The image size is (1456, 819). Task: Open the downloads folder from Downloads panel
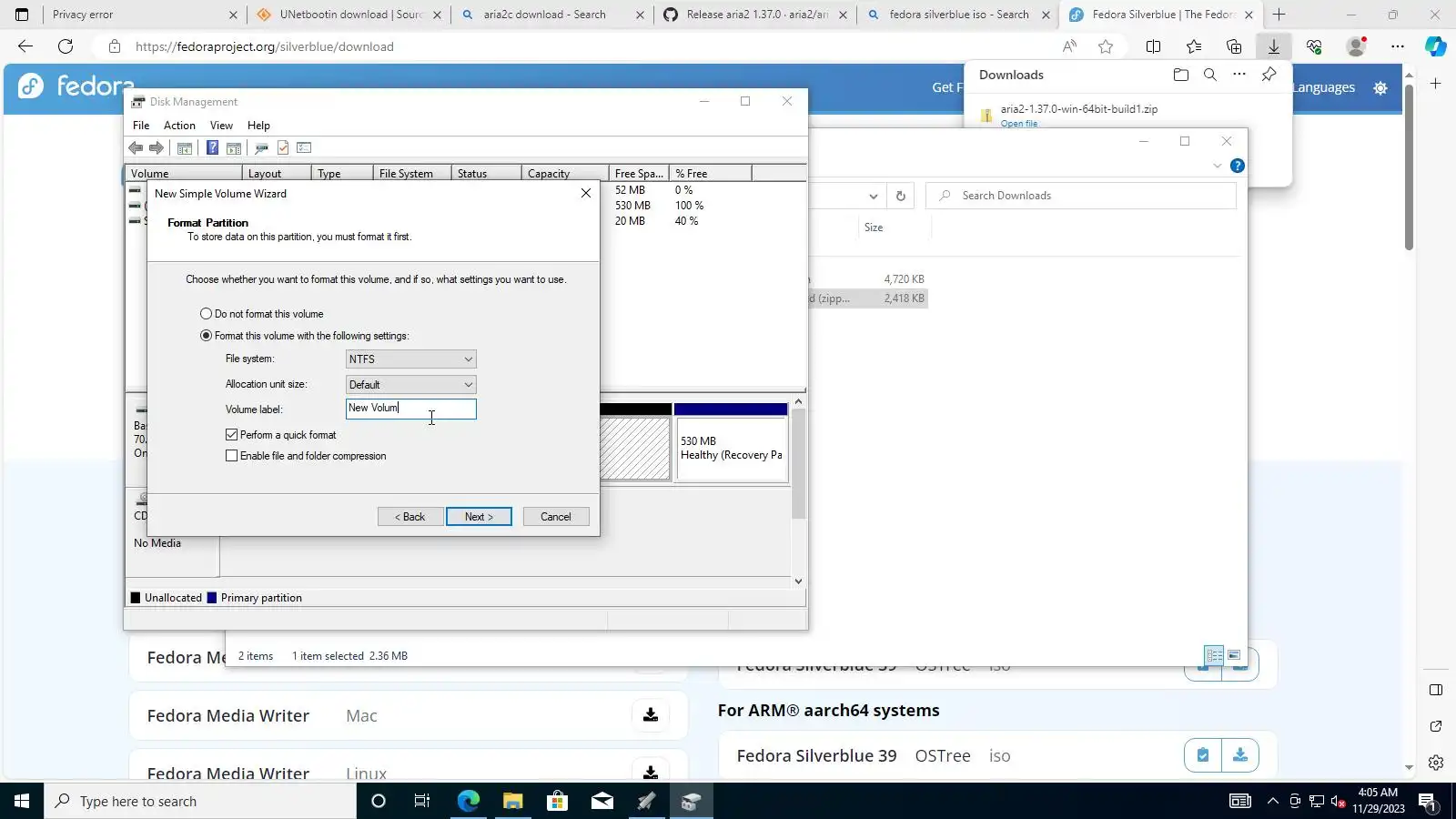click(1181, 75)
